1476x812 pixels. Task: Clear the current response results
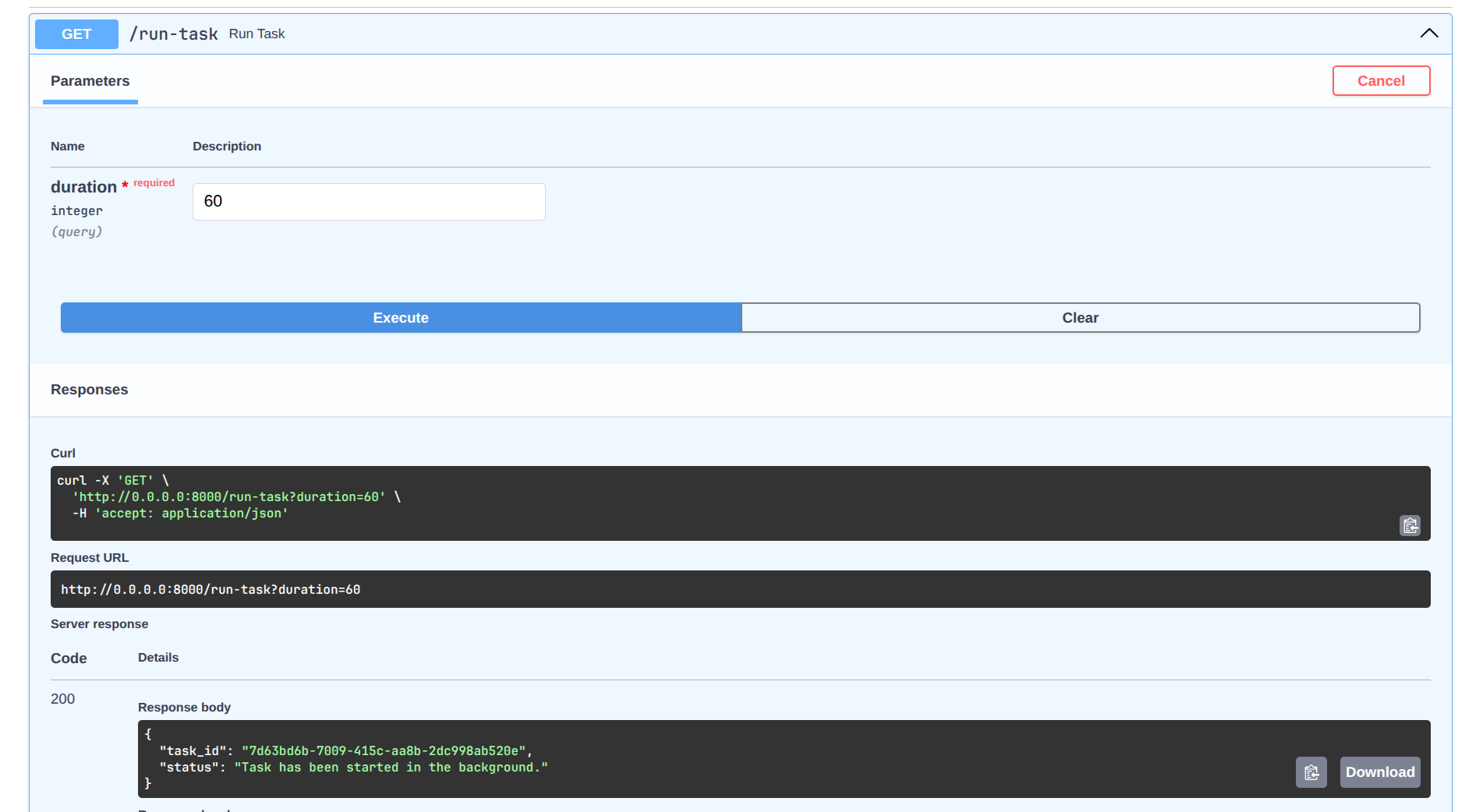[1080, 318]
